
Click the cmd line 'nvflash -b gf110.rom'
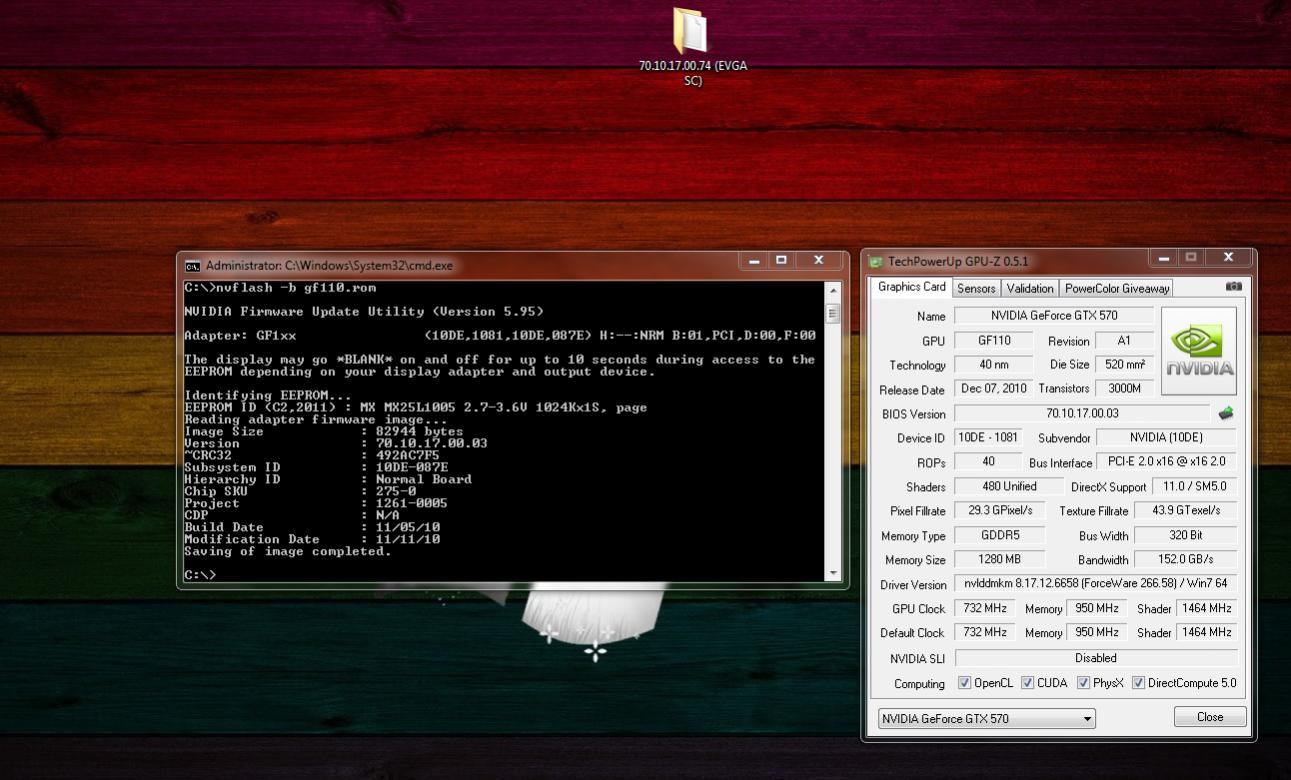(x=280, y=287)
